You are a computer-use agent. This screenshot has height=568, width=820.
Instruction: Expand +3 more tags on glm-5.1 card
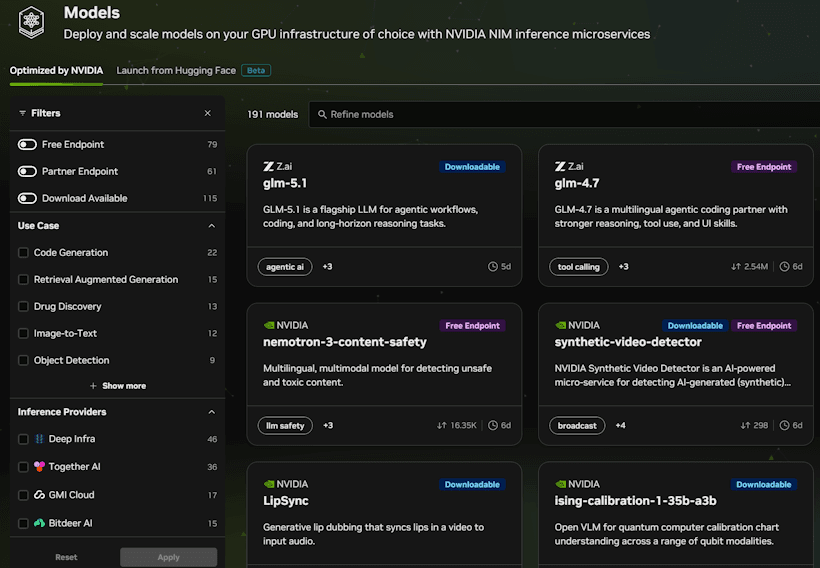coord(327,267)
